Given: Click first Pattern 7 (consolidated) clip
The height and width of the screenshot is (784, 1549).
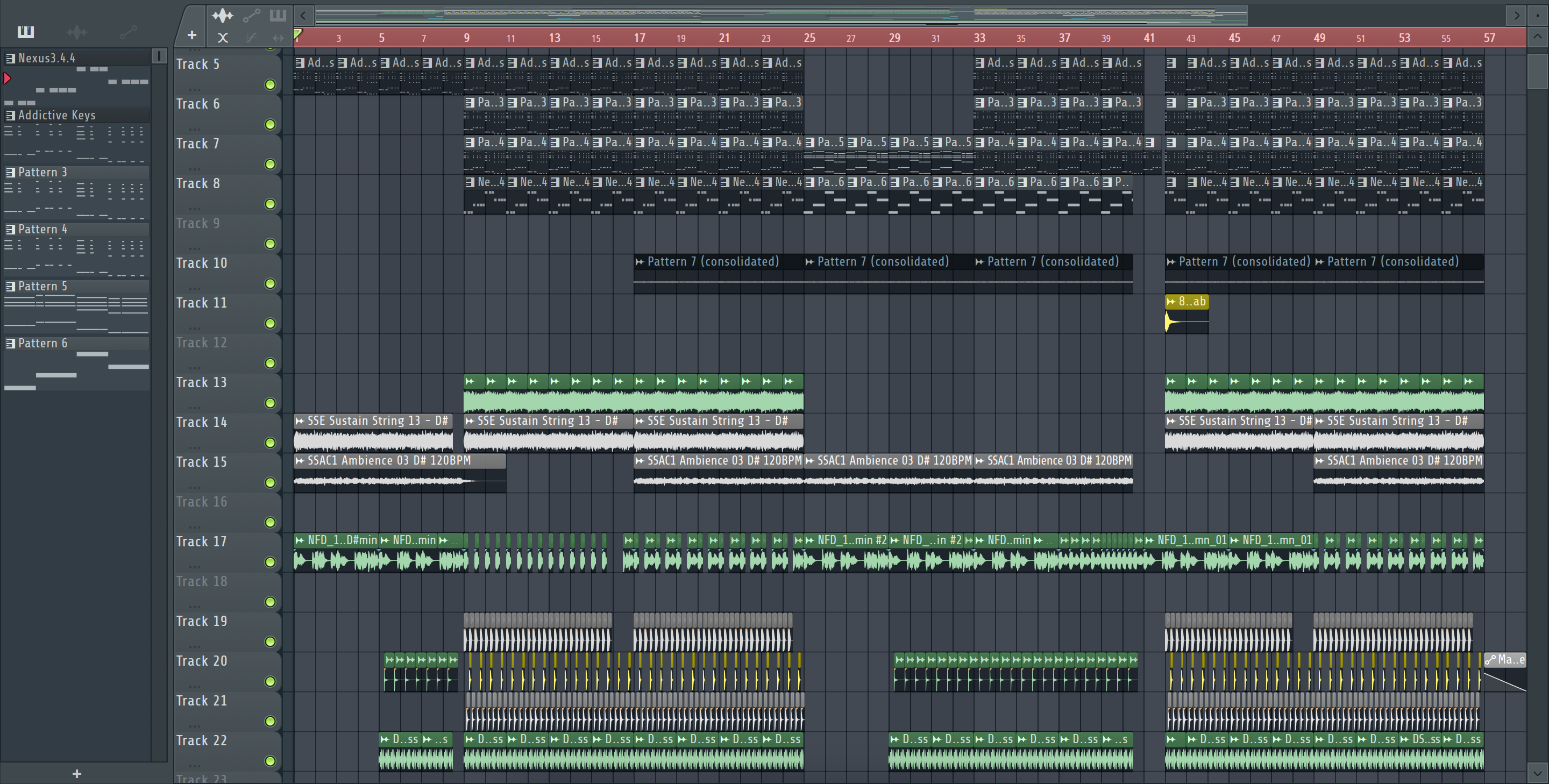Looking at the screenshot, I should 719,274.
